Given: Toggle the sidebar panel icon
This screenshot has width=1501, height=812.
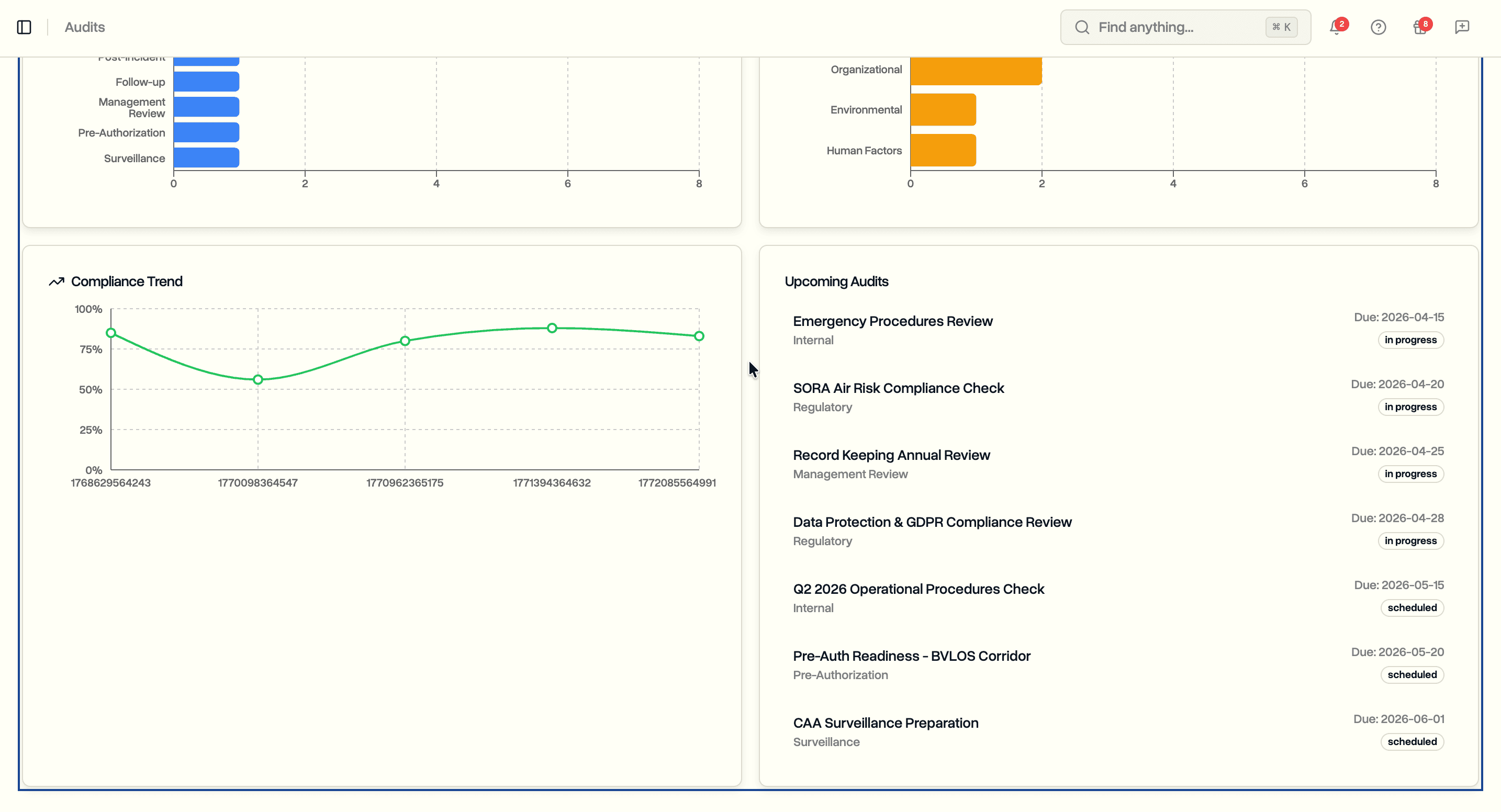Looking at the screenshot, I should click(x=24, y=27).
